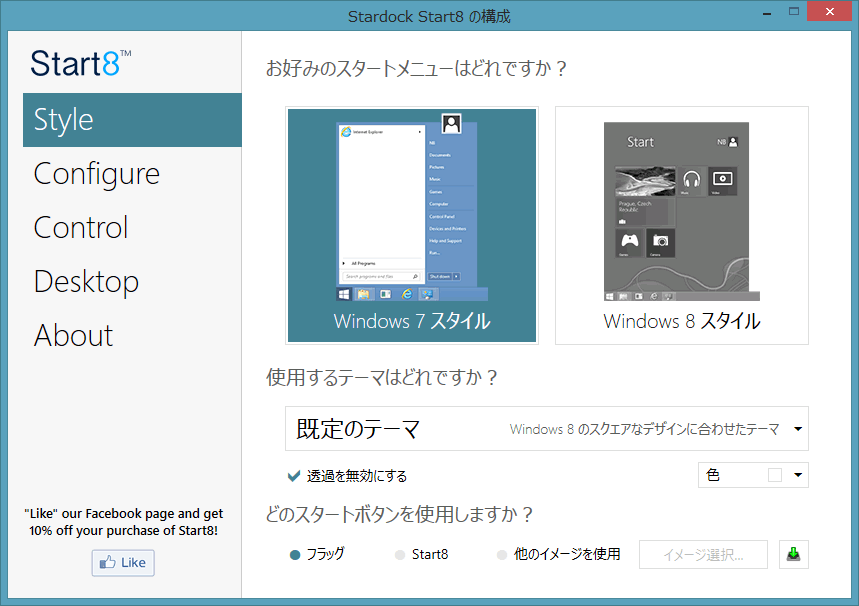Toggle the 透過を無効にする checkbox
This screenshot has width=859, height=606.
click(x=294, y=476)
